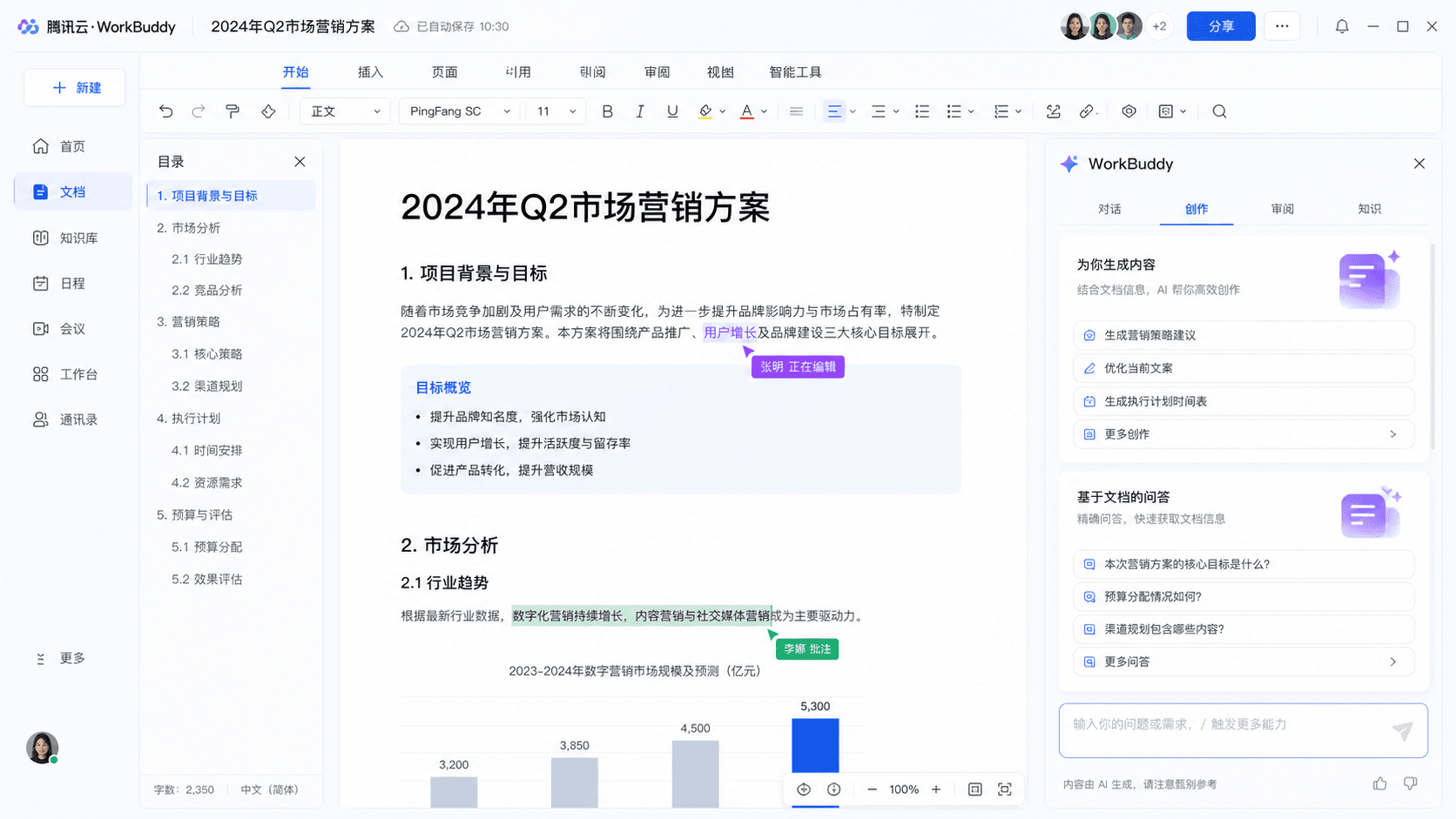The width and height of the screenshot is (1456, 819).
Task: Open 通讯录 in the sidebar
Action: (72, 420)
